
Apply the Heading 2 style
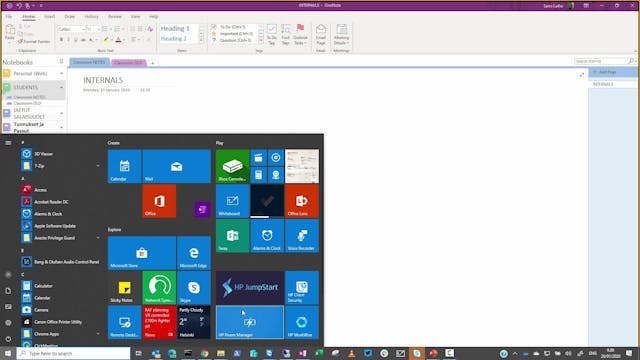[173, 39]
